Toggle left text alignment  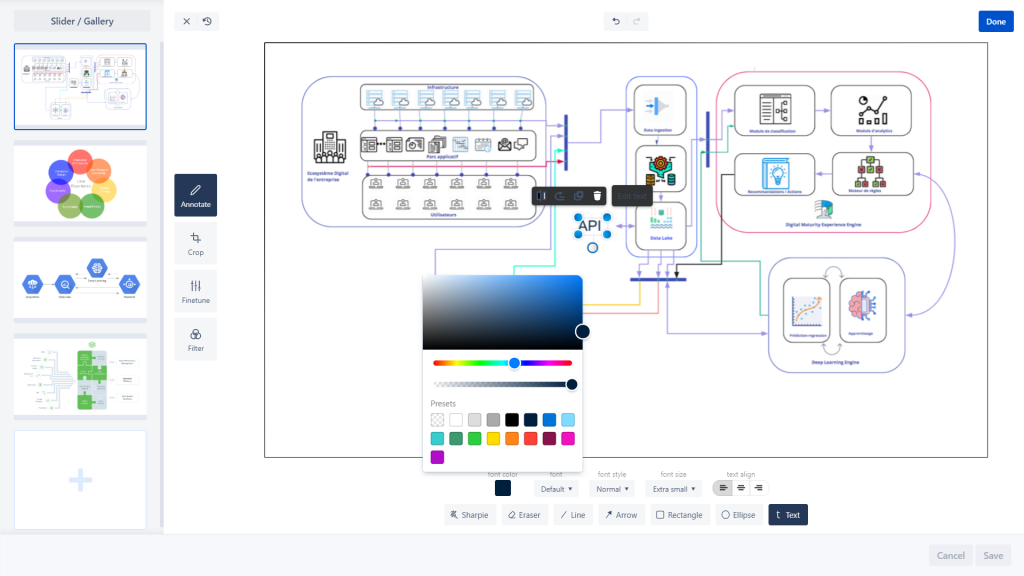(x=722, y=488)
